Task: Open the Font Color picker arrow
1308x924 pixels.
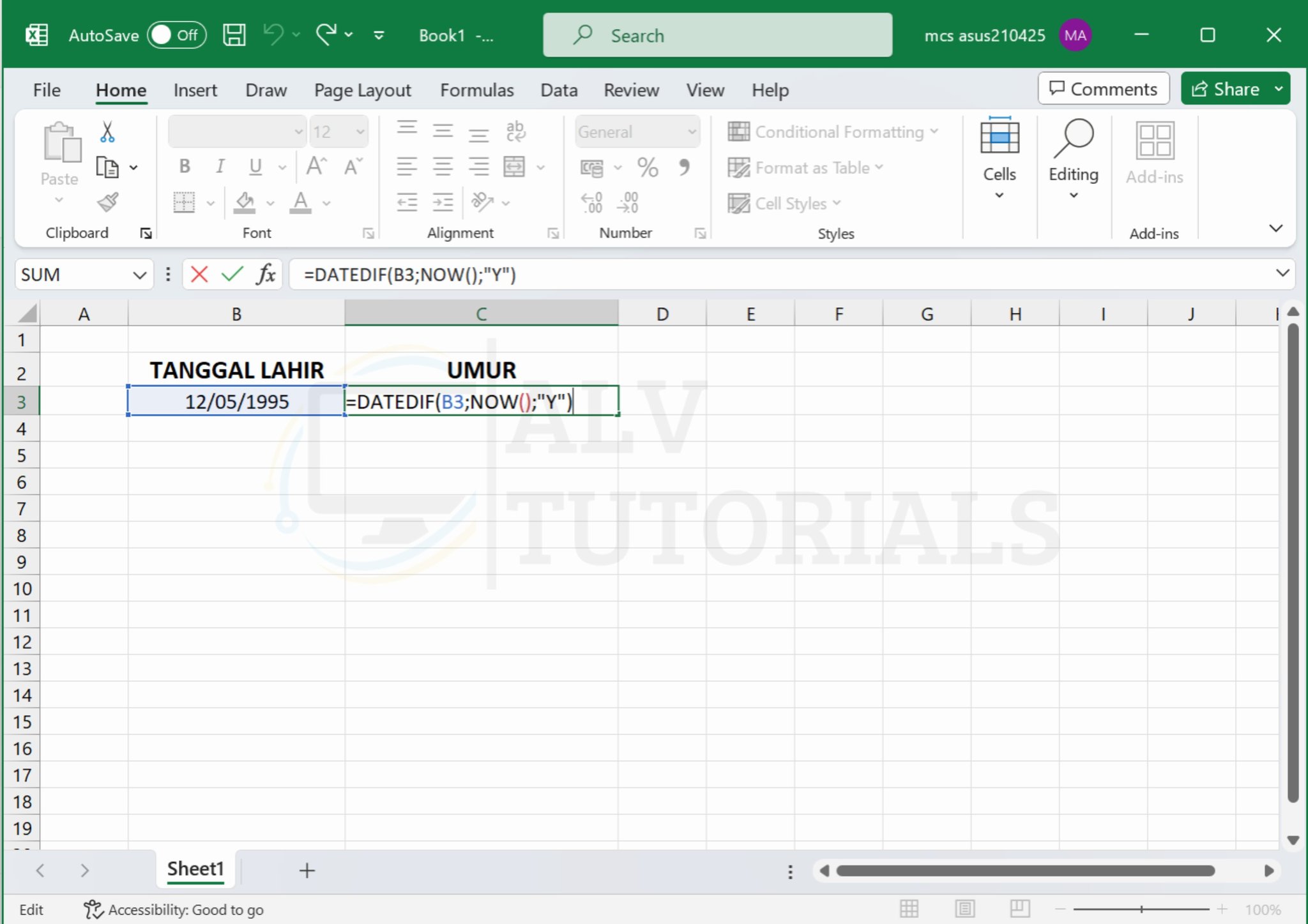Action: tap(326, 203)
